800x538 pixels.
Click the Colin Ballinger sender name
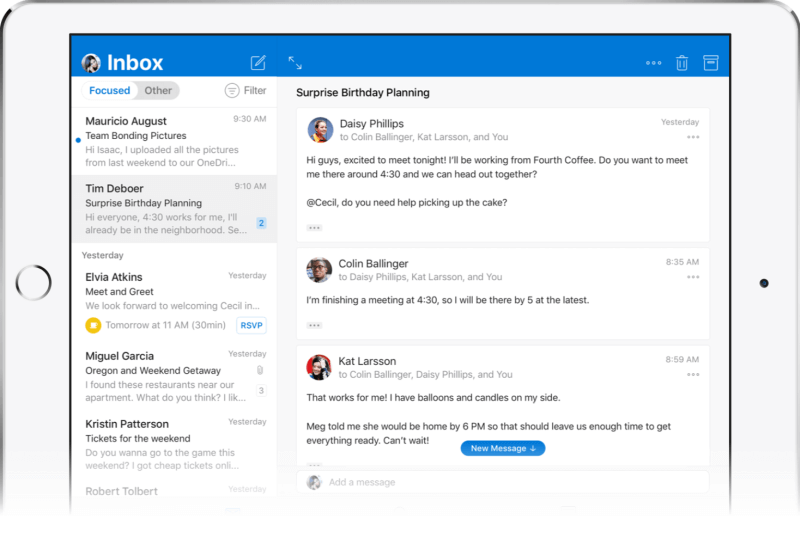click(373, 263)
